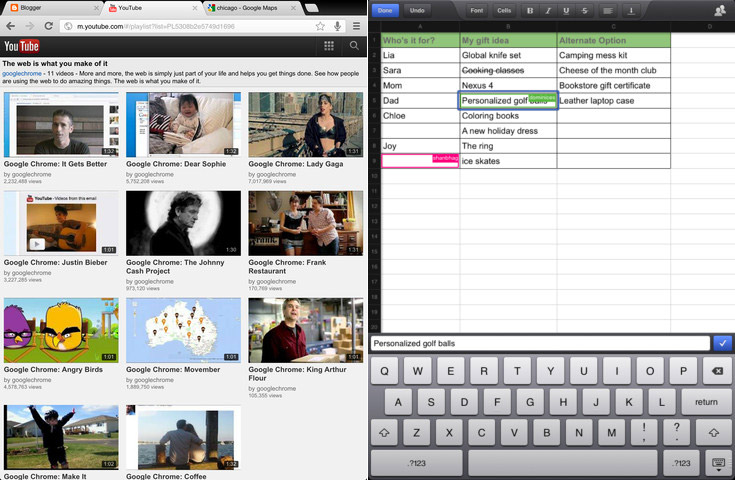The height and width of the screenshot is (480, 735).
Task: Open The Johnny Cash Project title
Action: [175, 267]
